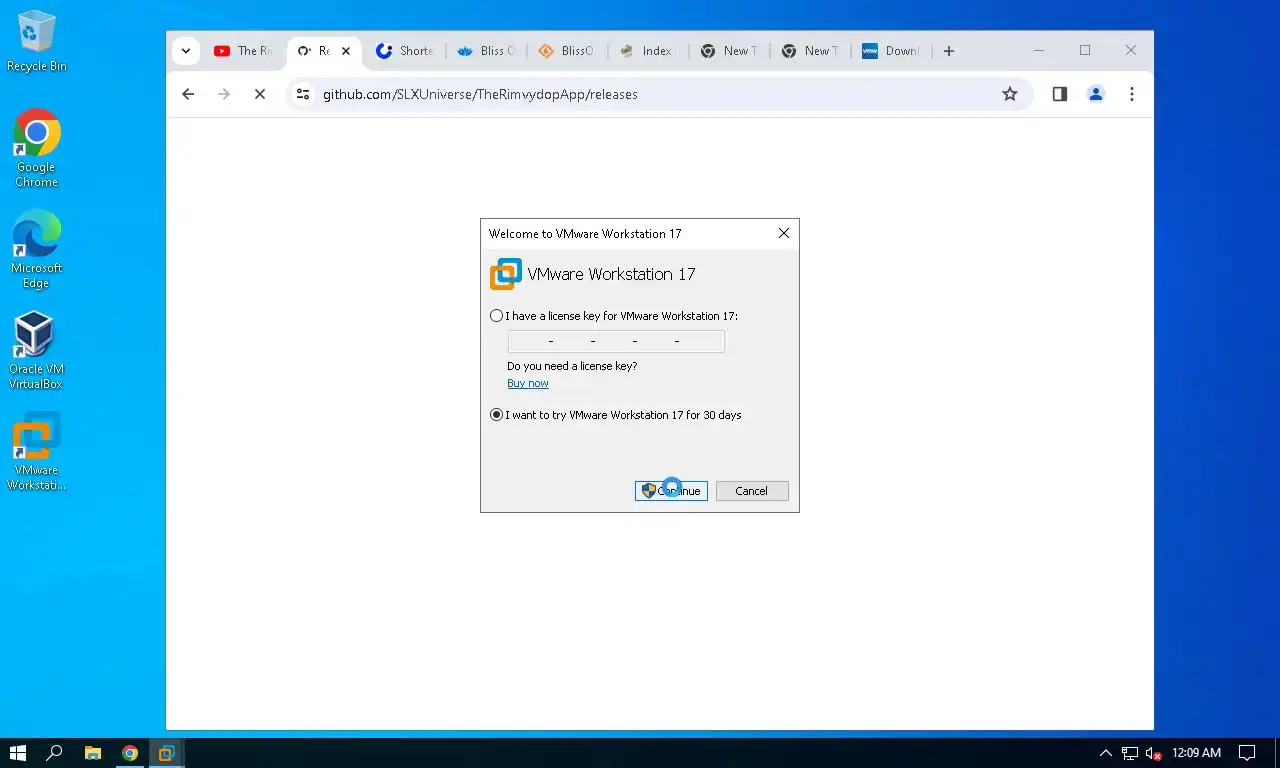Click VMware Workstation icon in taskbar
1280x768 pixels.
coord(167,753)
